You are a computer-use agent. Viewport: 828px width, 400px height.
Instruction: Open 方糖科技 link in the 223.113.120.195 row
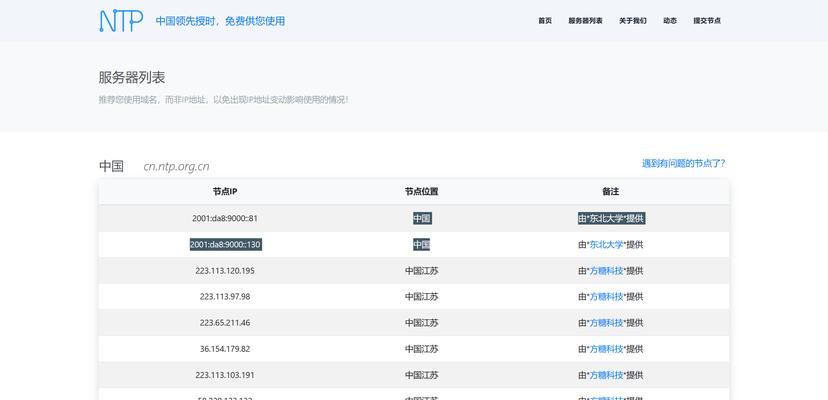606,271
